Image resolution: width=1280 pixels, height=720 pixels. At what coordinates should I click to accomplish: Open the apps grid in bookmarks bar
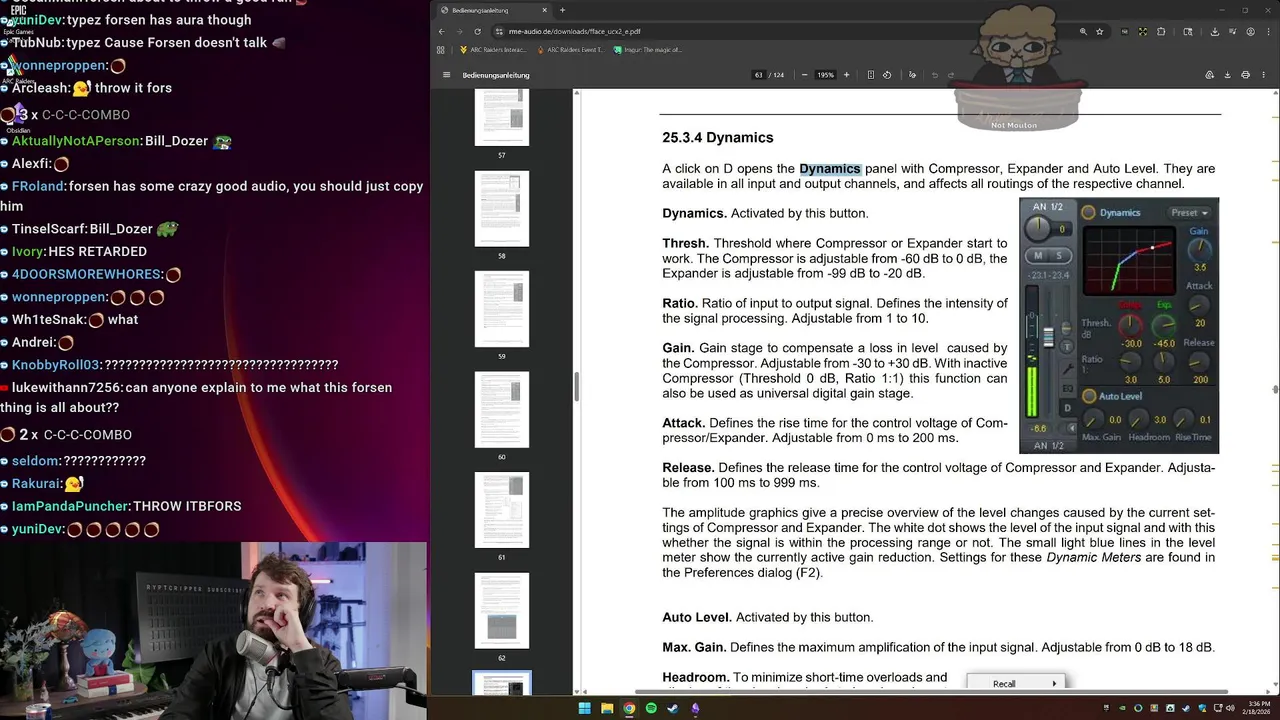tap(440, 49)
